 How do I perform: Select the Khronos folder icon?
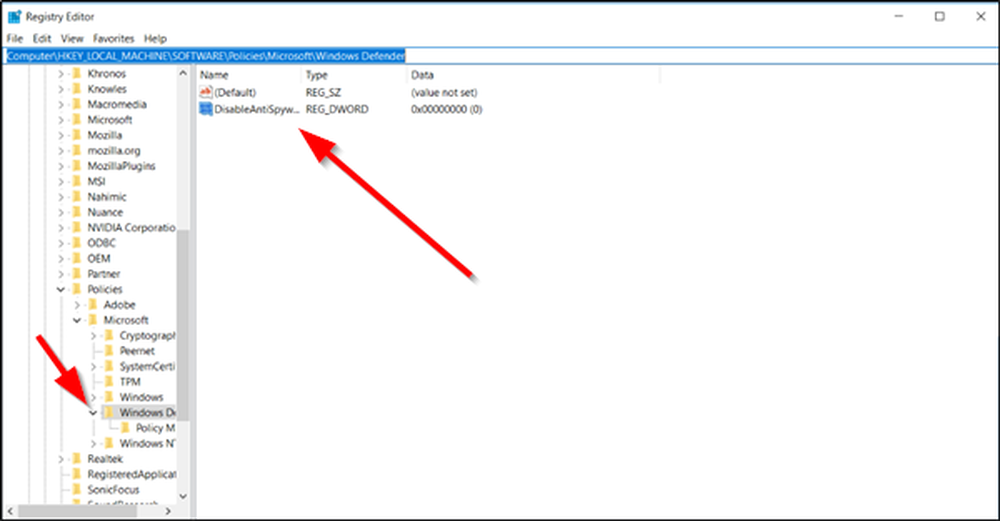78,74
